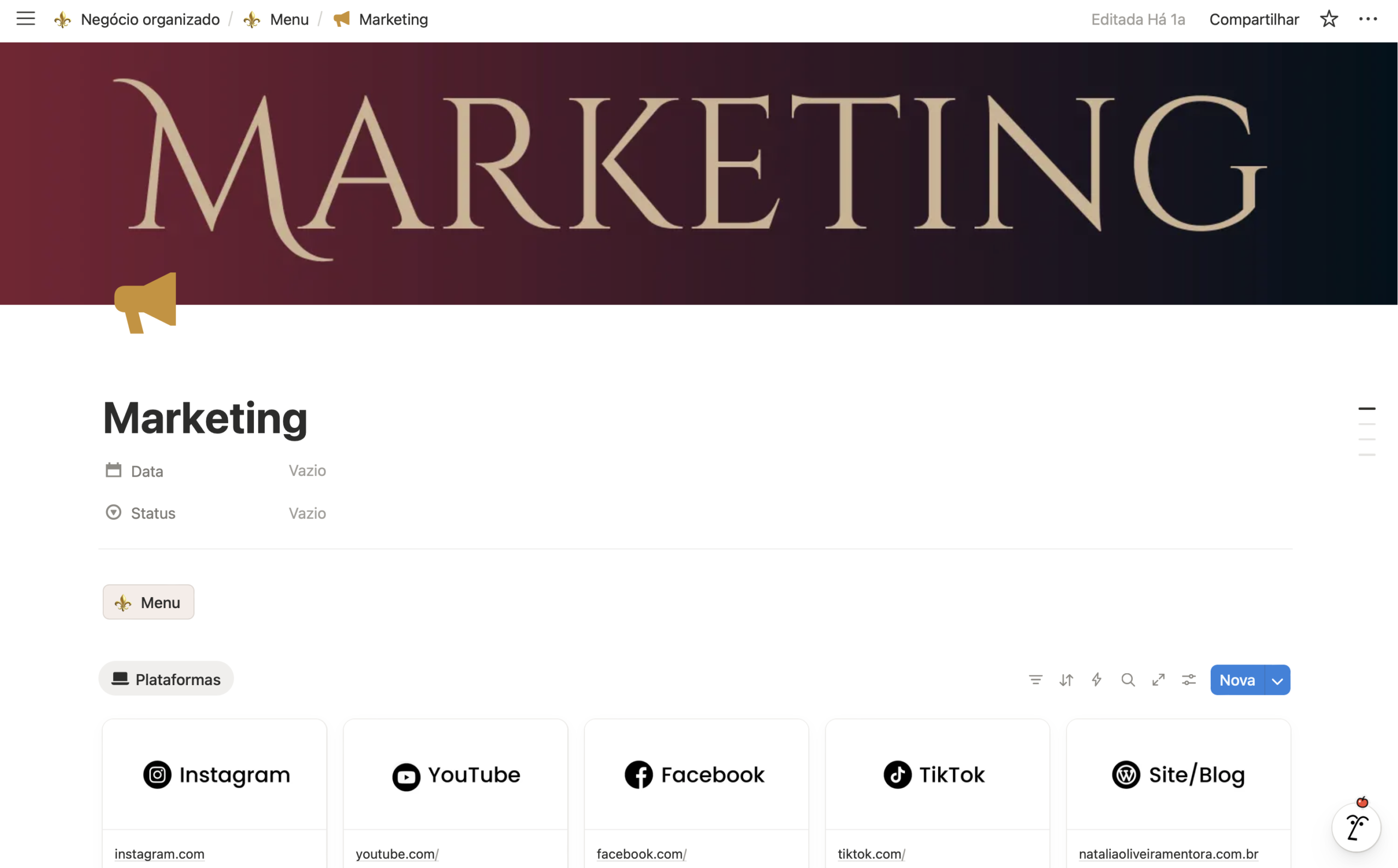Set the empty Status property value

pyautogui.click(x=307, y=513)
